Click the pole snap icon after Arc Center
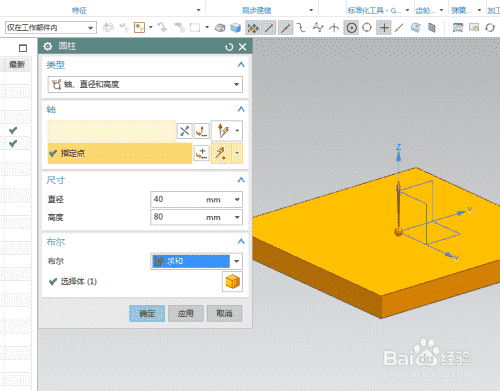This screenshot has width=500, height=391. (318, 28)
